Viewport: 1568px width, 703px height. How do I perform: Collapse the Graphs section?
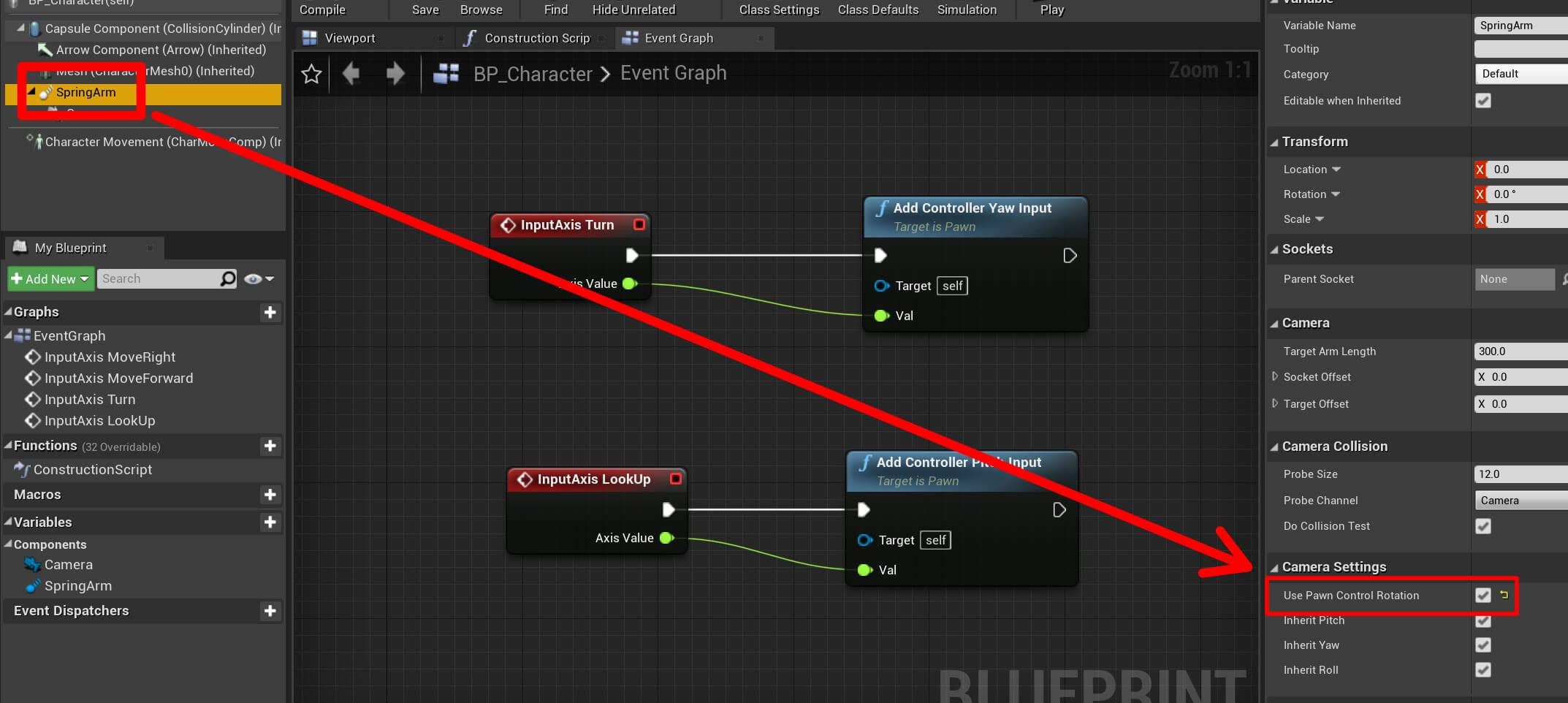coord(8,311)
